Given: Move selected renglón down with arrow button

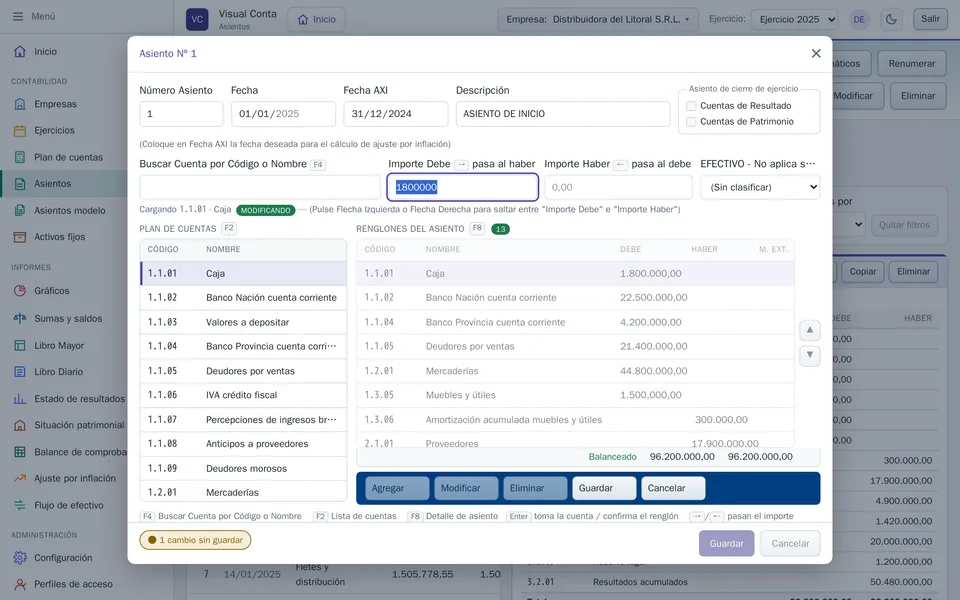Looking at the screenshot, I should [x=809, y=355].
